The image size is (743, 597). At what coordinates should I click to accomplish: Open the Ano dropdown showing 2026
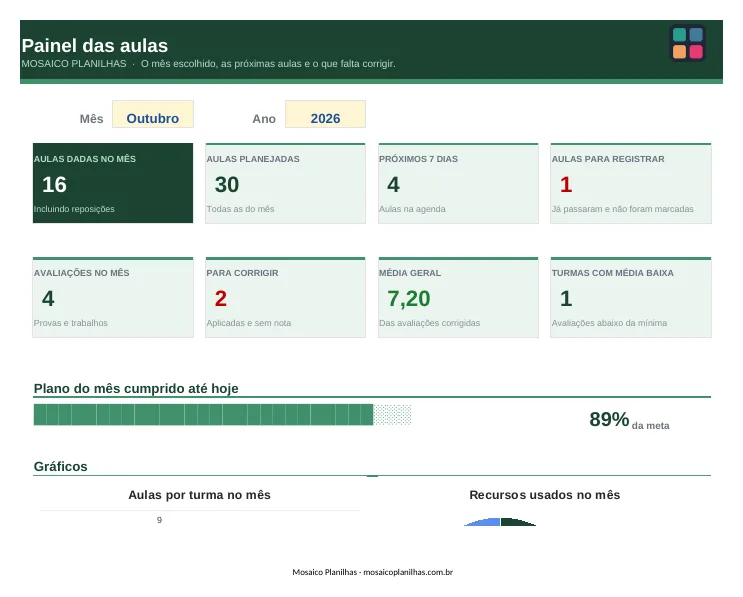[325, 114]
